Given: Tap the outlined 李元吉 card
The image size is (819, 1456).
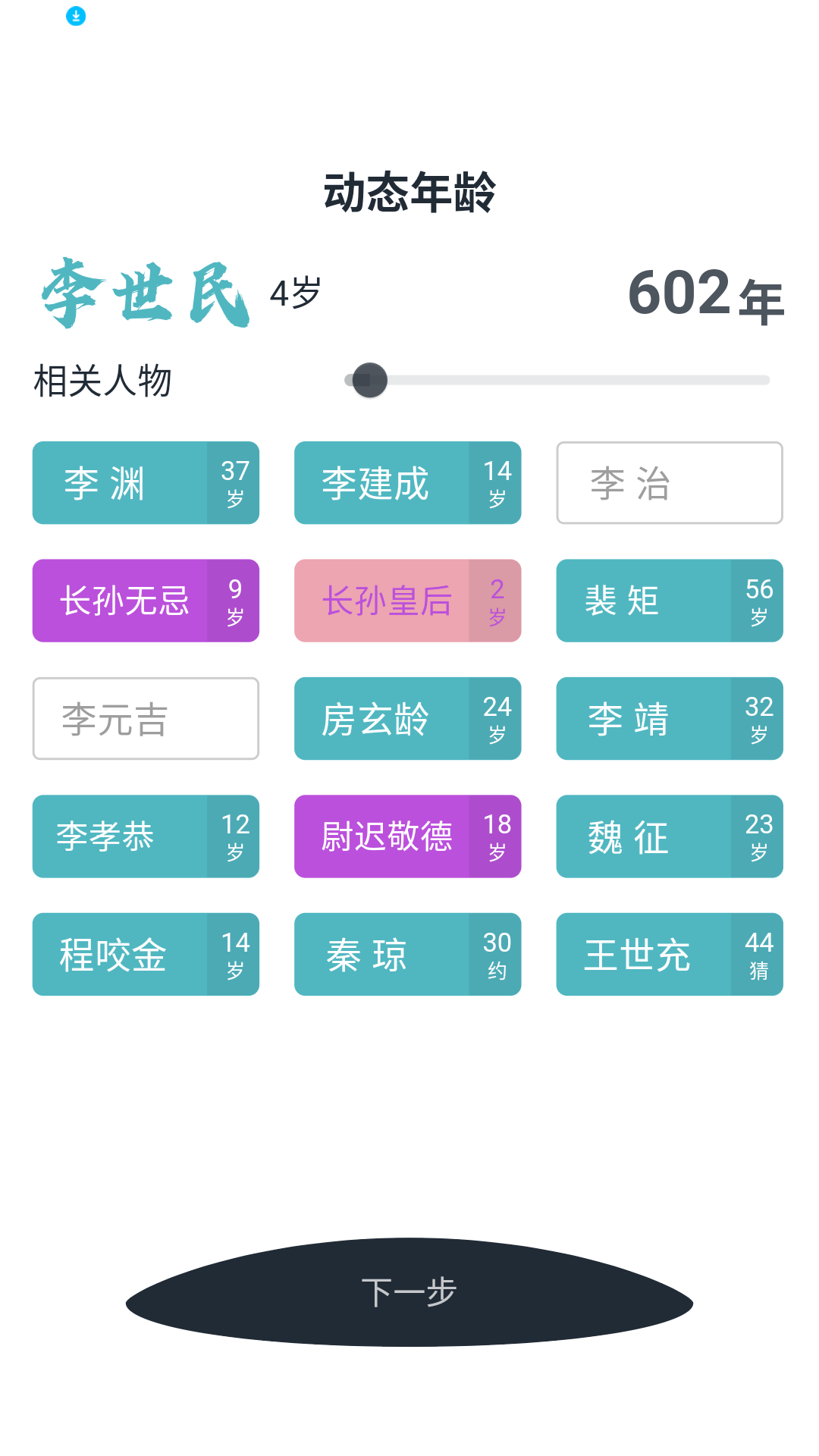Looking at the screenshot, I should pos(146,719).
